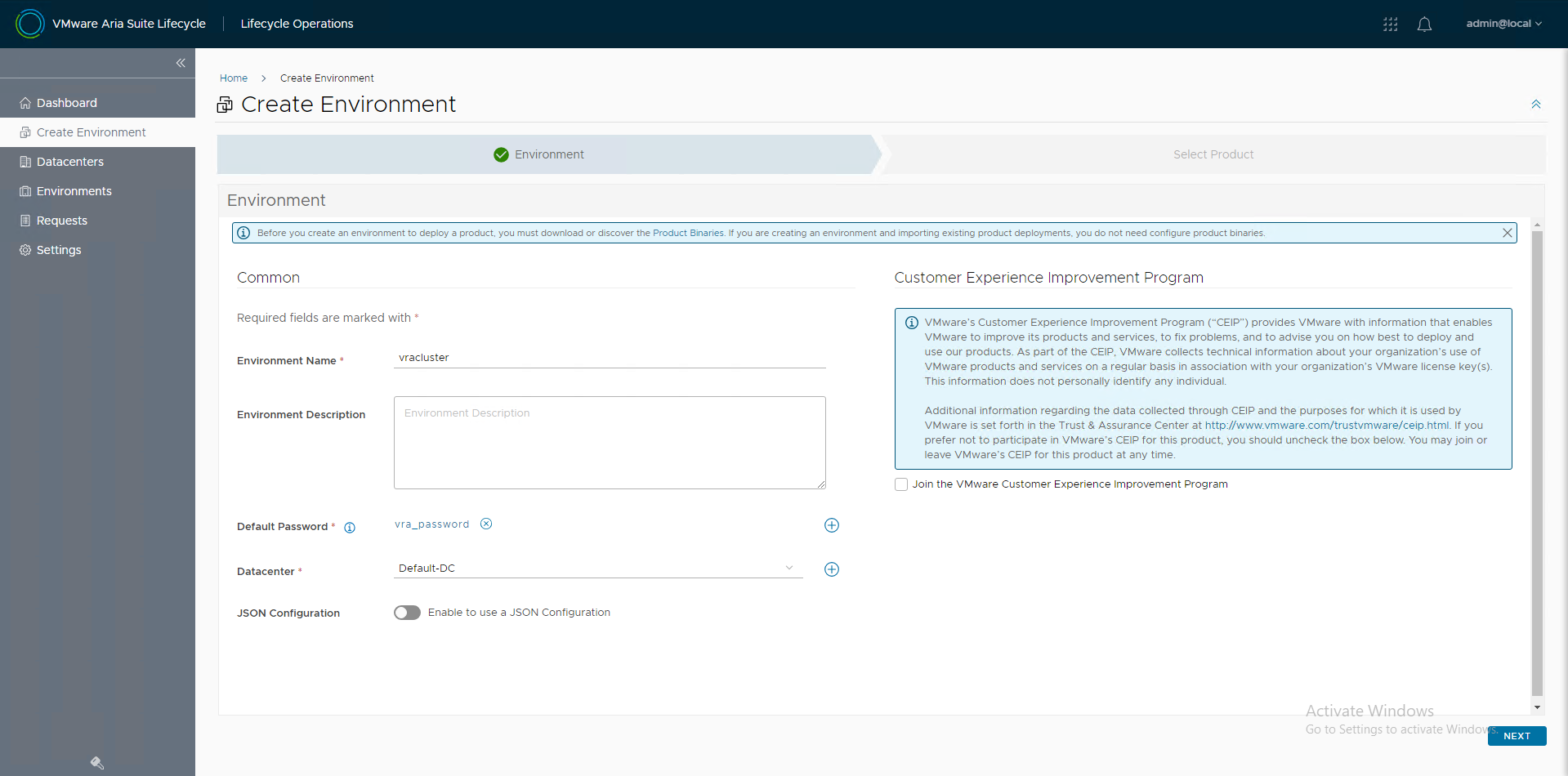Click the Environment Name input field

(610, 358)
